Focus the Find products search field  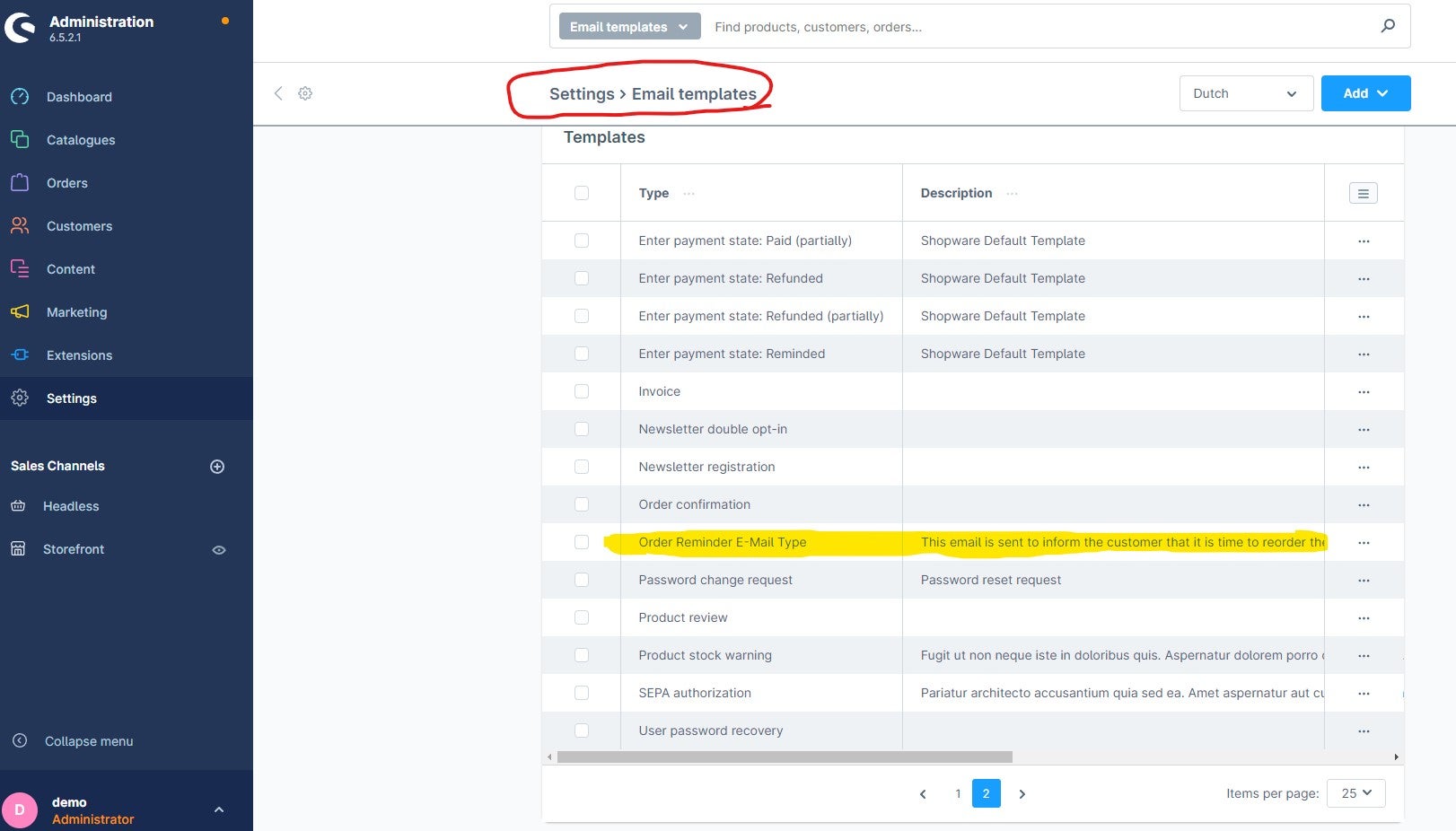click(1041, 27)
